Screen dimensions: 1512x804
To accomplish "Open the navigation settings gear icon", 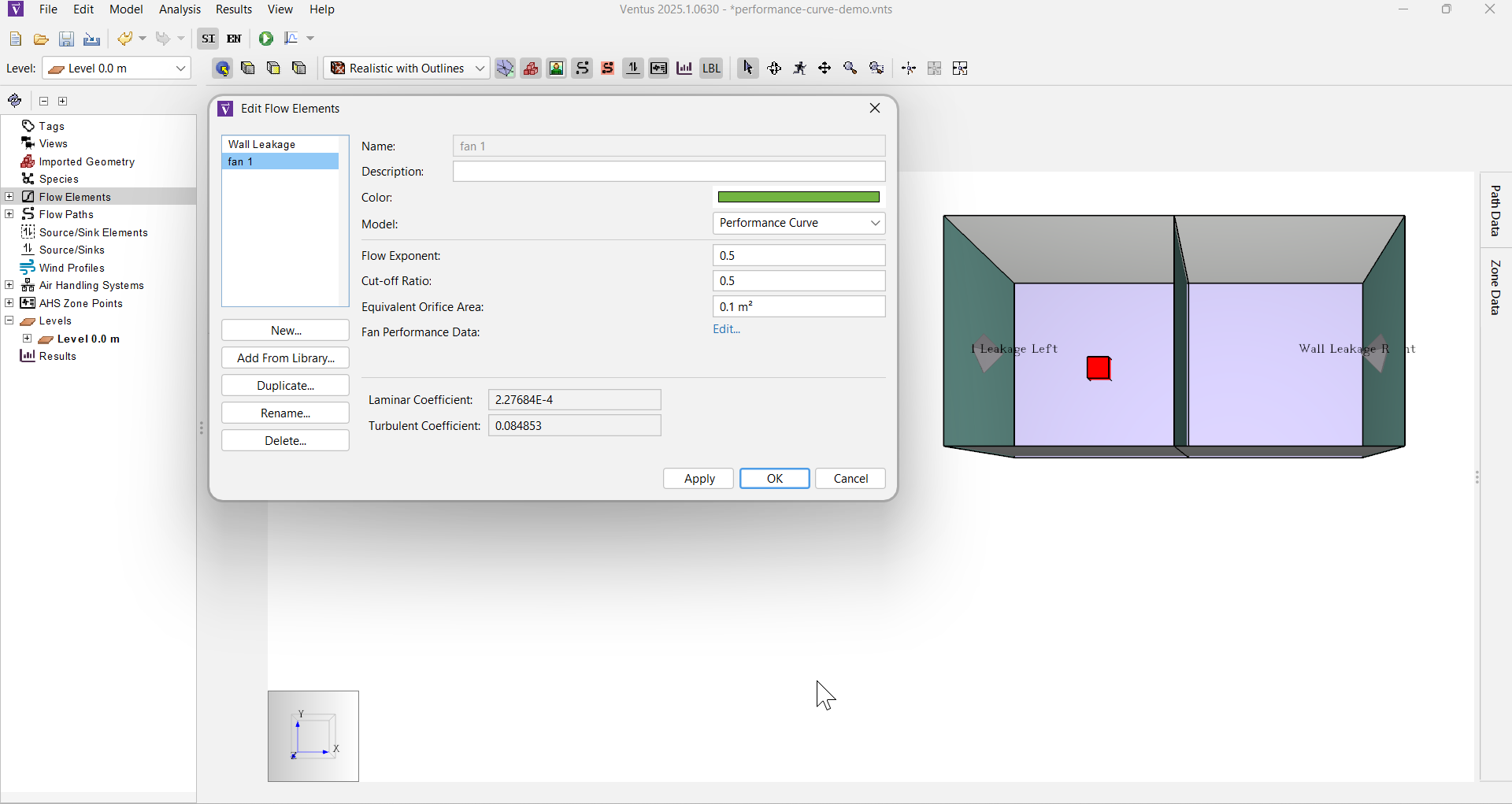I will pos(15,101).
